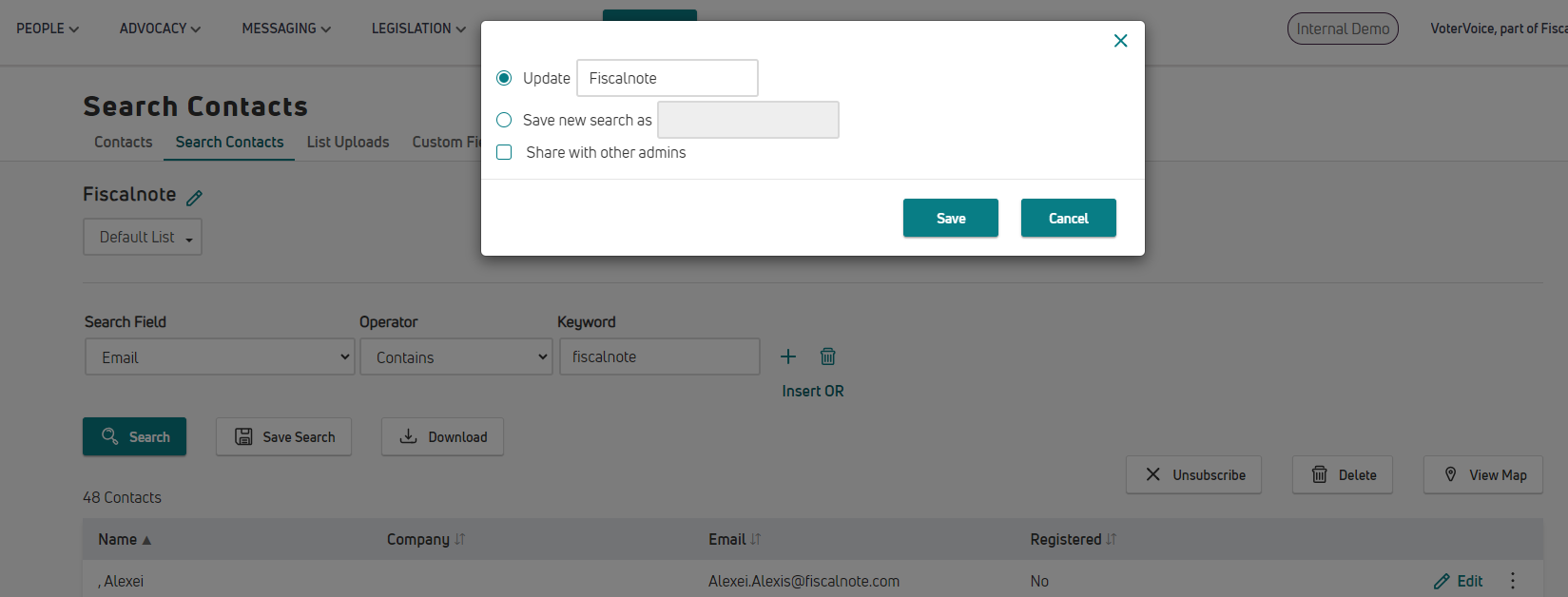Click the Insert OR link
This screenshot has width=1568, height=597.
813,391
